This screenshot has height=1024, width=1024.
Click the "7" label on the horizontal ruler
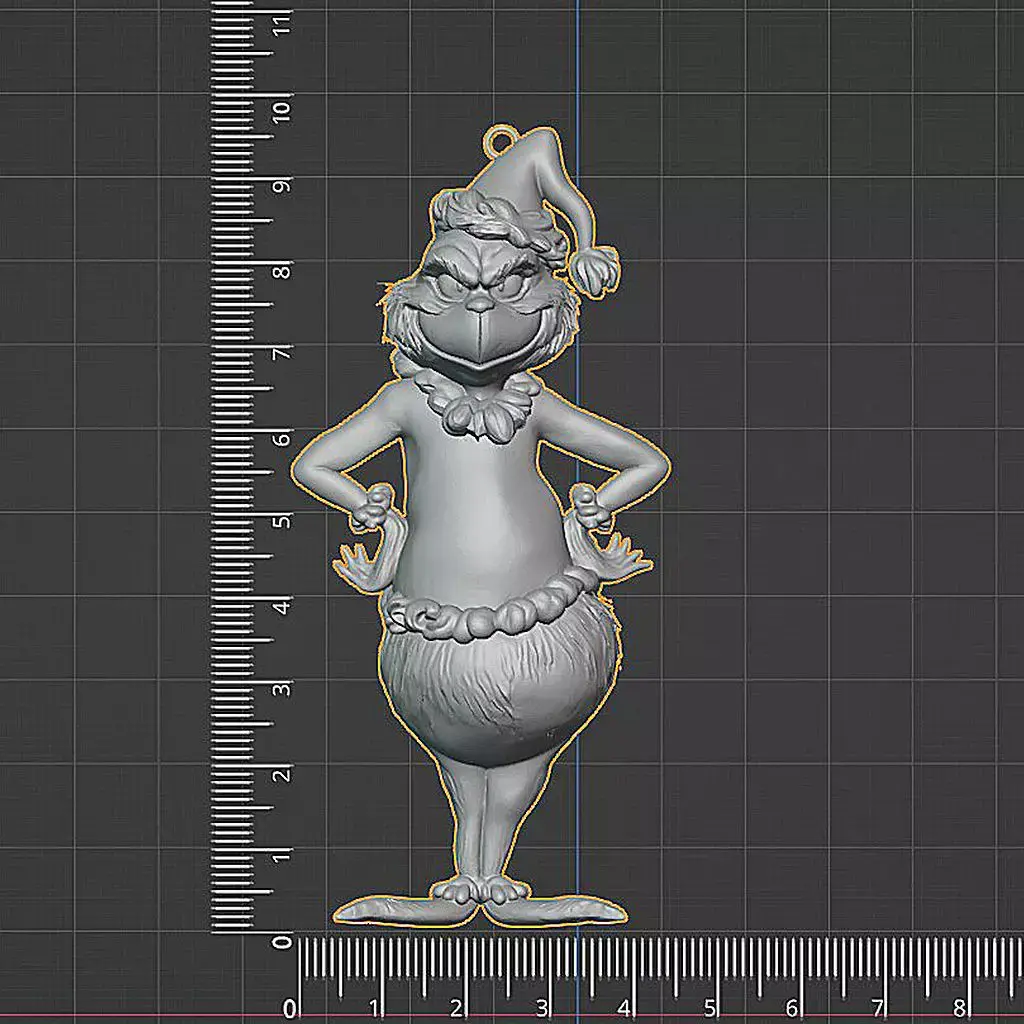tap(876, 1008)
